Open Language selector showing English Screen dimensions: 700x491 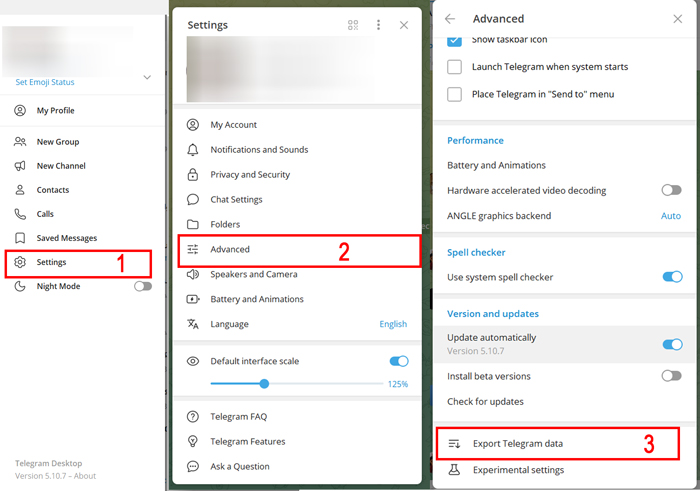pyautogui.click(x=393, y=324)
